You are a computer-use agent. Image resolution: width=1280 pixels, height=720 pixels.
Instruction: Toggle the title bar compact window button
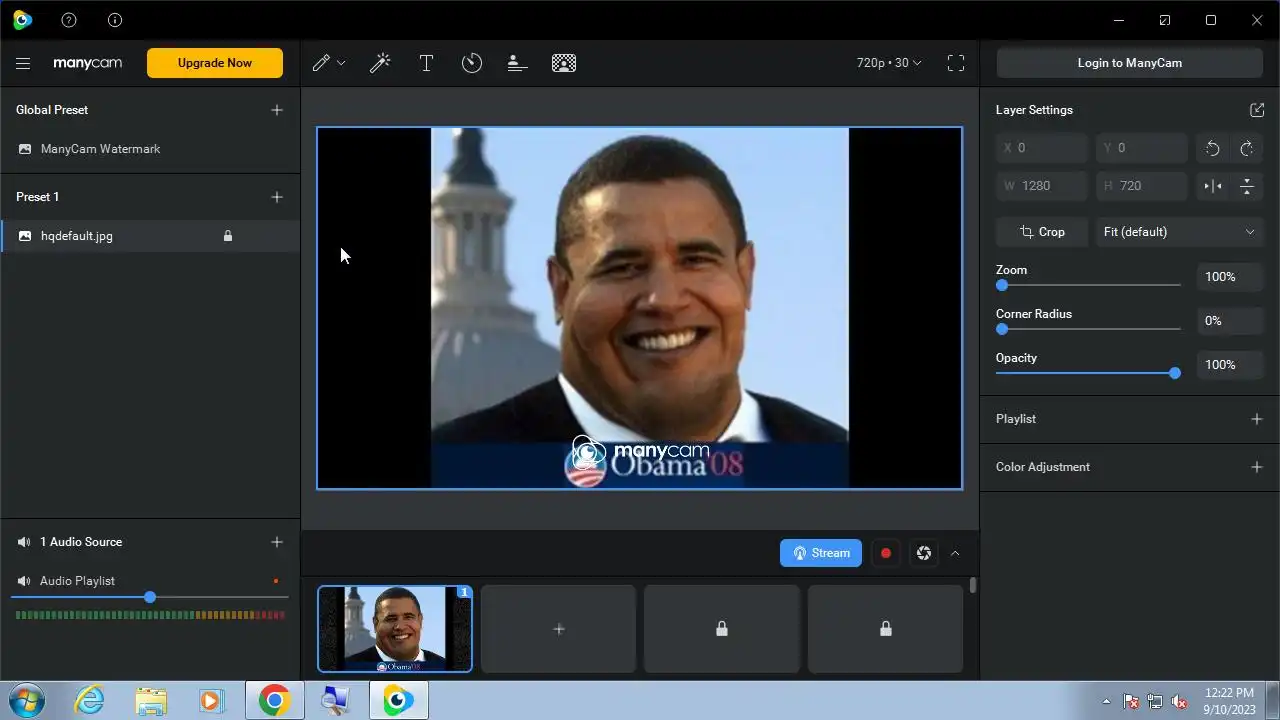tap(1165, 20)
